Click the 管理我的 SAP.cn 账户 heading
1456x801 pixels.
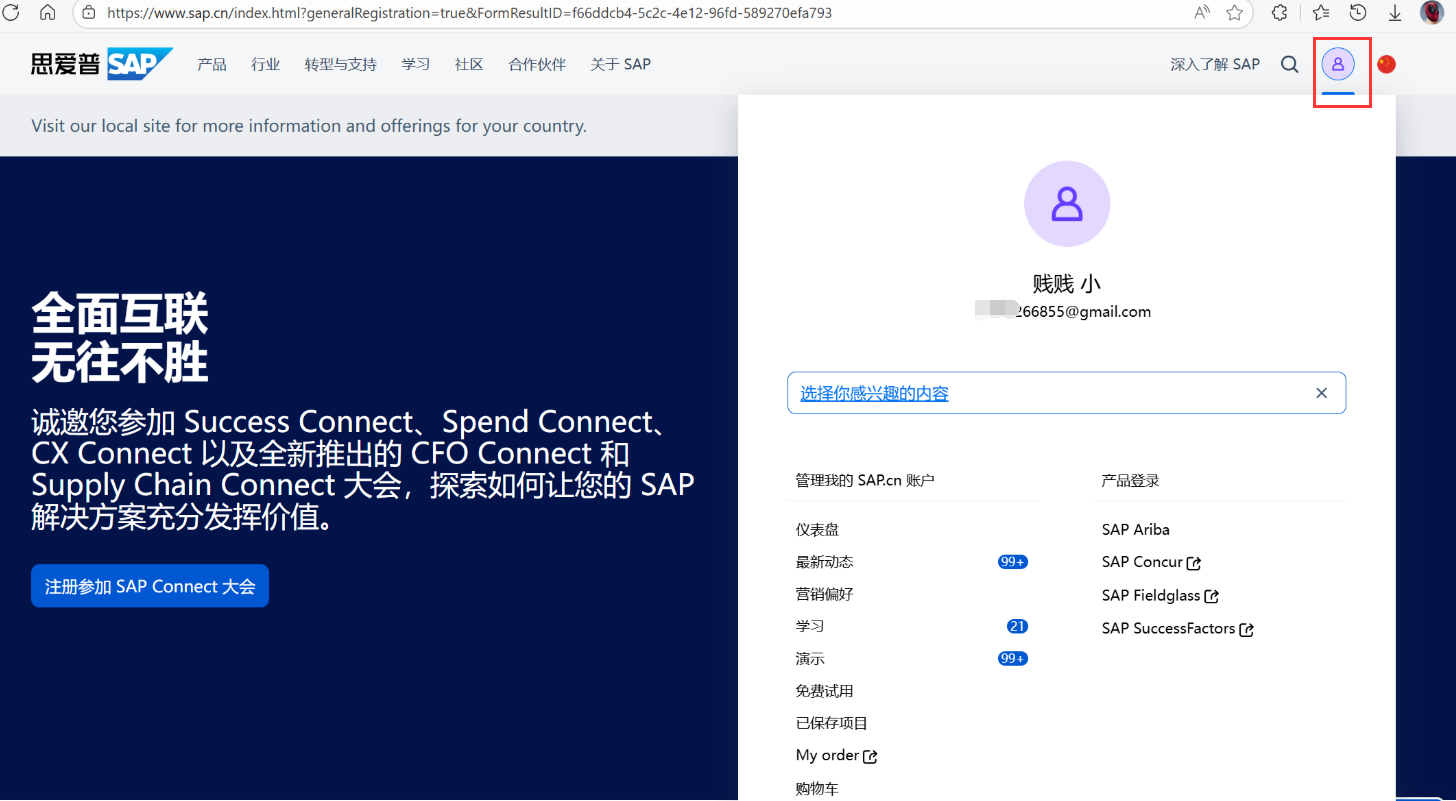point(865,481)
